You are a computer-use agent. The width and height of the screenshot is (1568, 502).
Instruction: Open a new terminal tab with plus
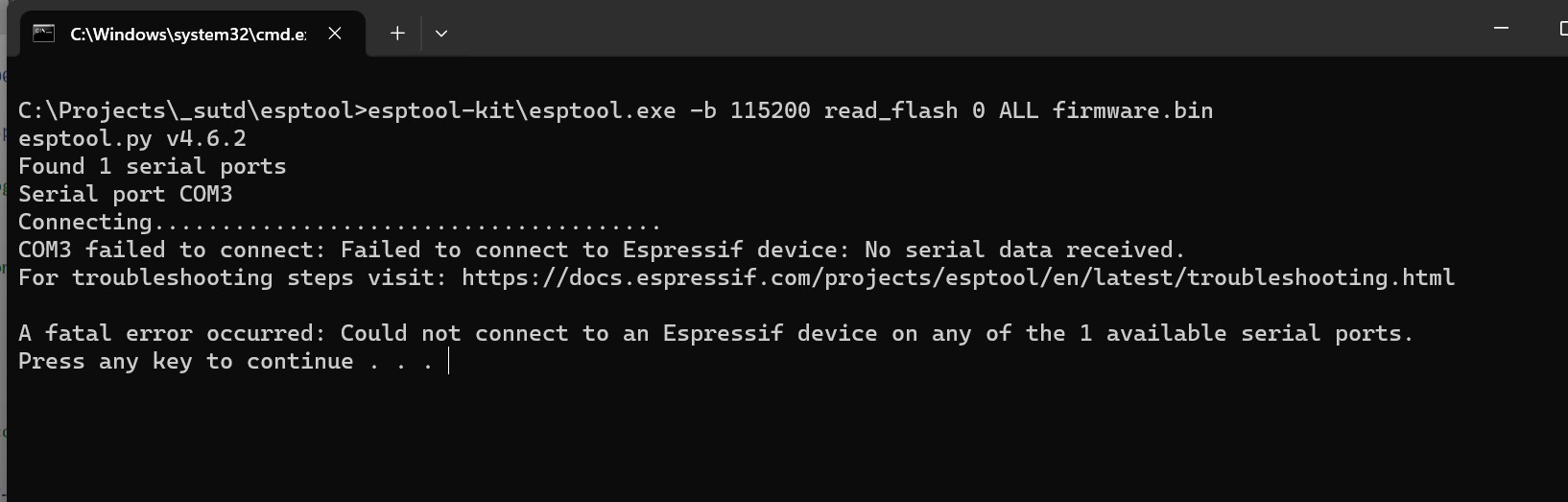(397, 34)
